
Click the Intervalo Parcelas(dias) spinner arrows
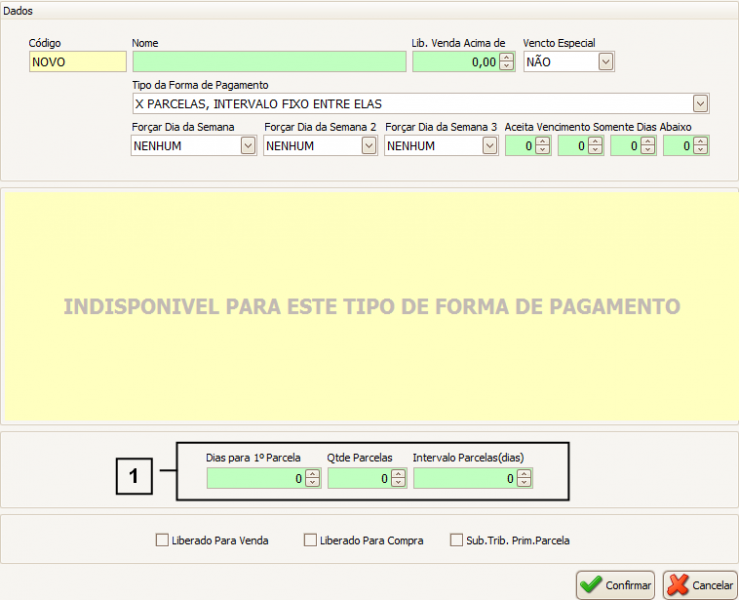point(525,479)
